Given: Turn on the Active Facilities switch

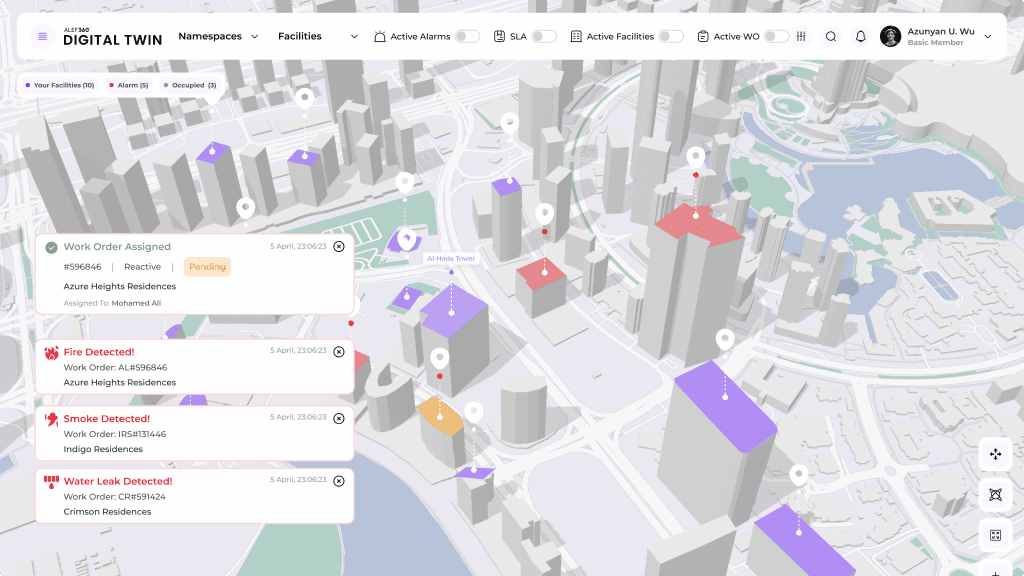Looking at the screenshot, I should [670, 37].
